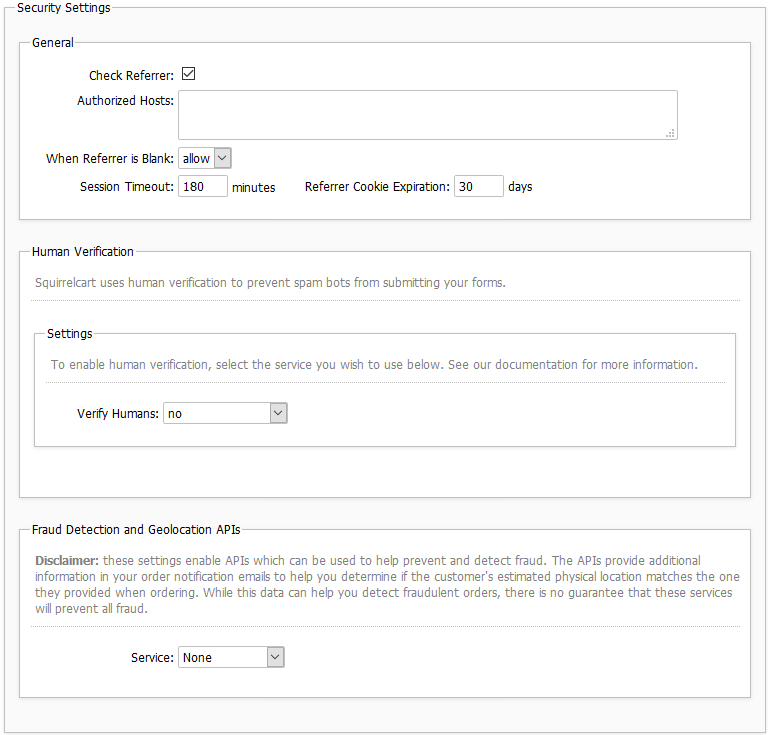The width and height of the screenshot is (768, 735).
Task: Click the "Verify Humans:" label
Action: point(118,414)
